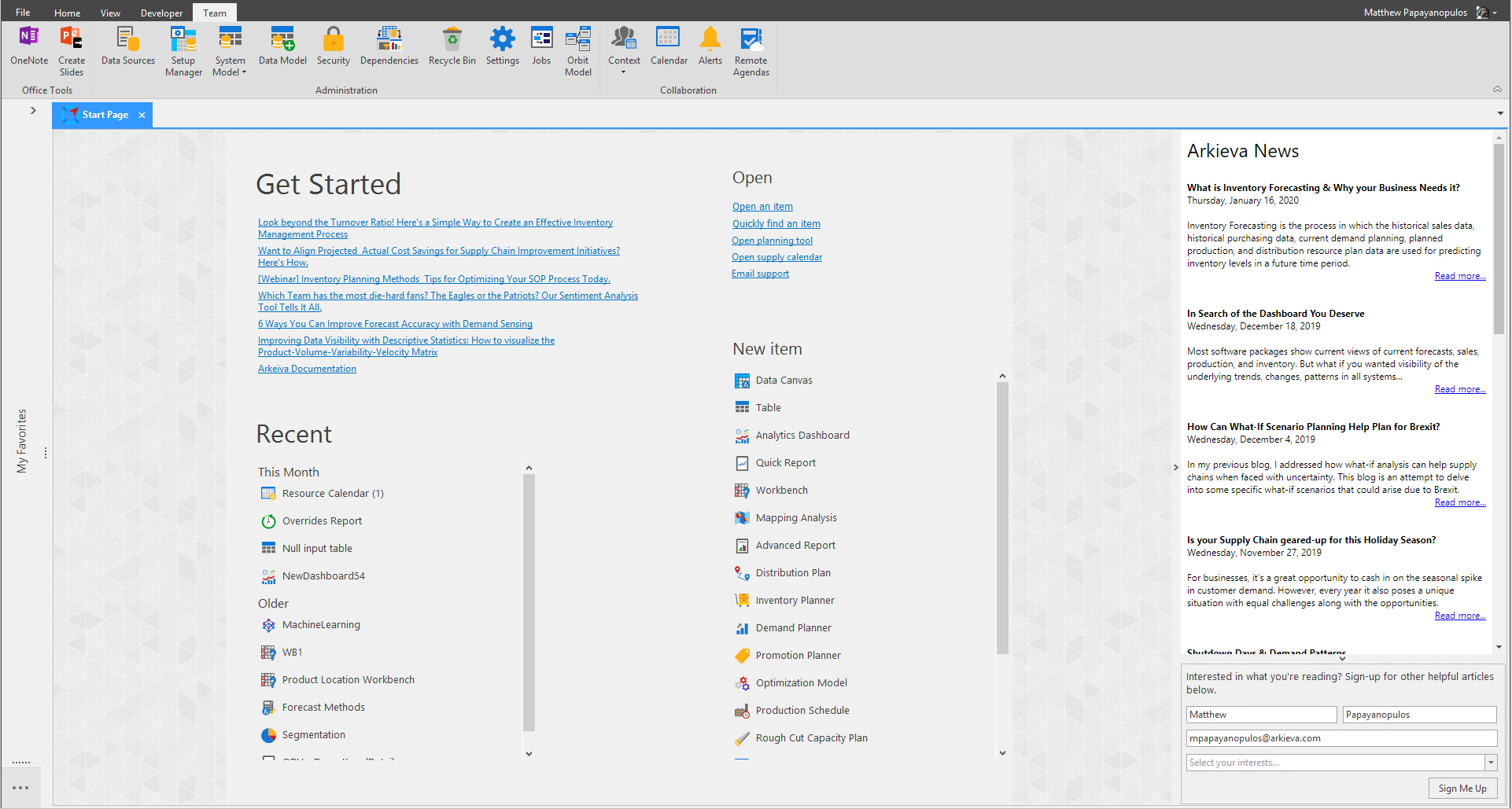Open the Dependencies viewer
Image resolution: width=1512 pixels, height=809 pixels.
tap(389, 46)
